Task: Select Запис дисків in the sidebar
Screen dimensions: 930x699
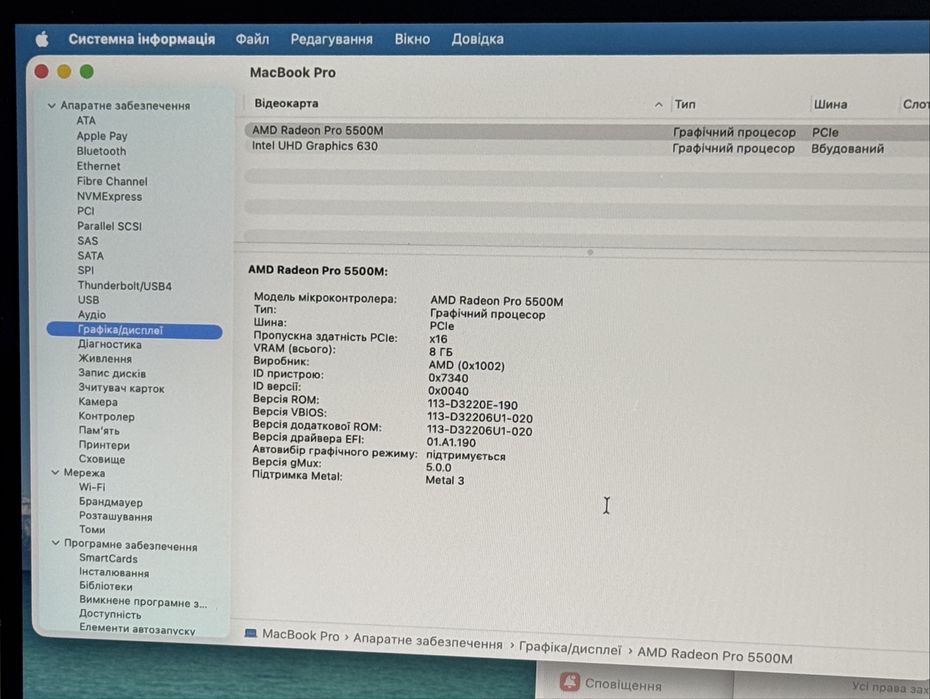Action: coord(112,374)
